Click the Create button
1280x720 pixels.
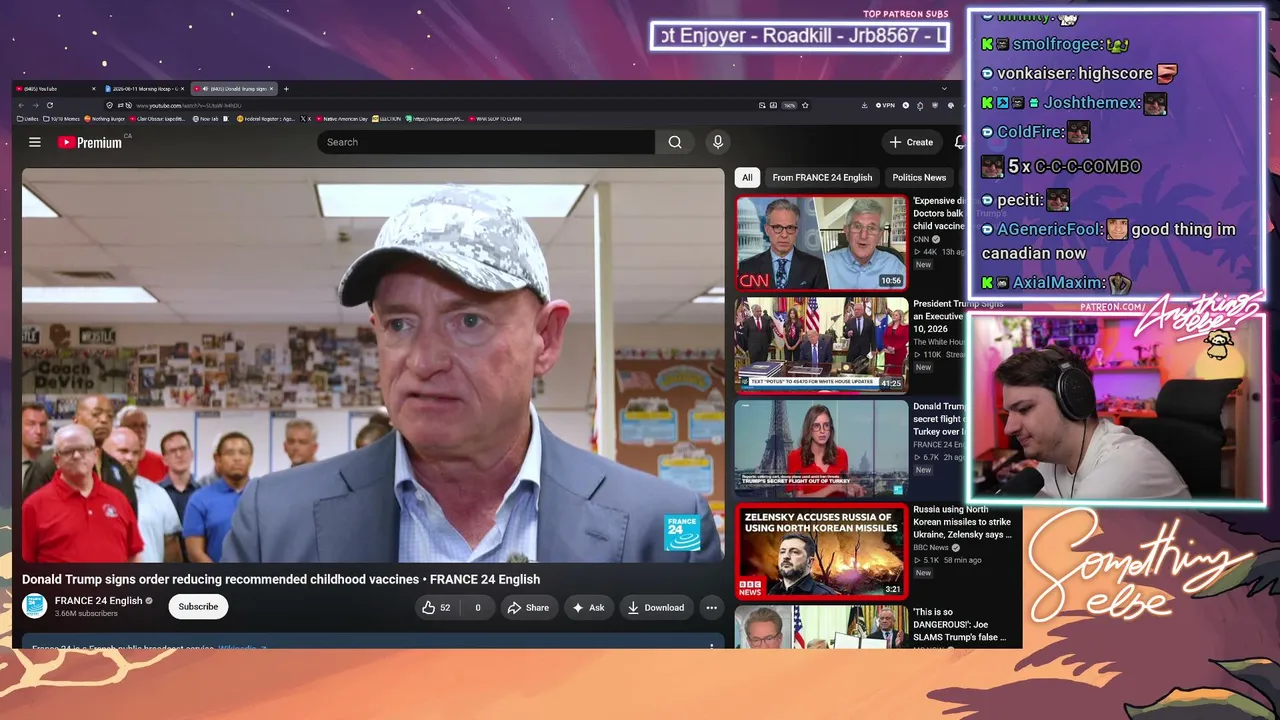coord(911,142)
